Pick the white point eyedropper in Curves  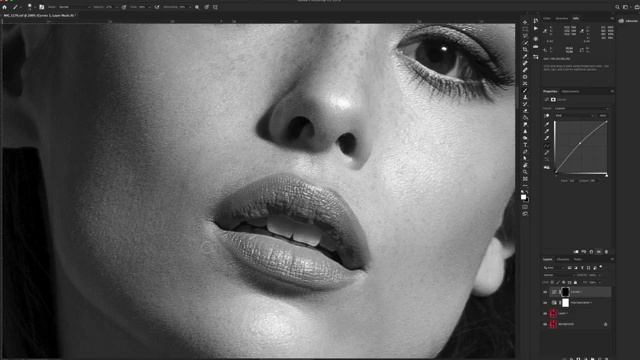(547, 138)
